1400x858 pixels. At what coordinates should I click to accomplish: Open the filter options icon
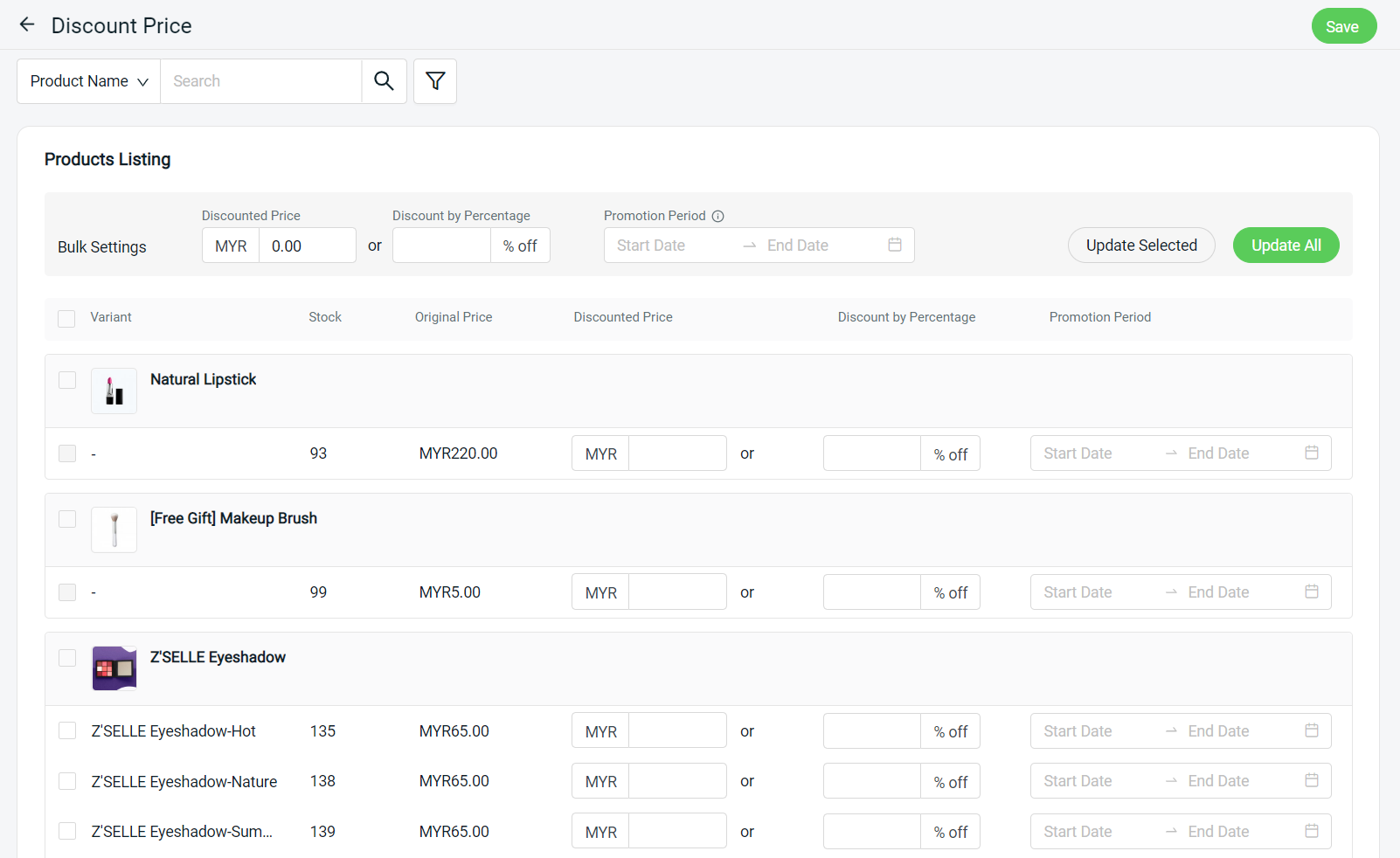(x=434, y=80)
